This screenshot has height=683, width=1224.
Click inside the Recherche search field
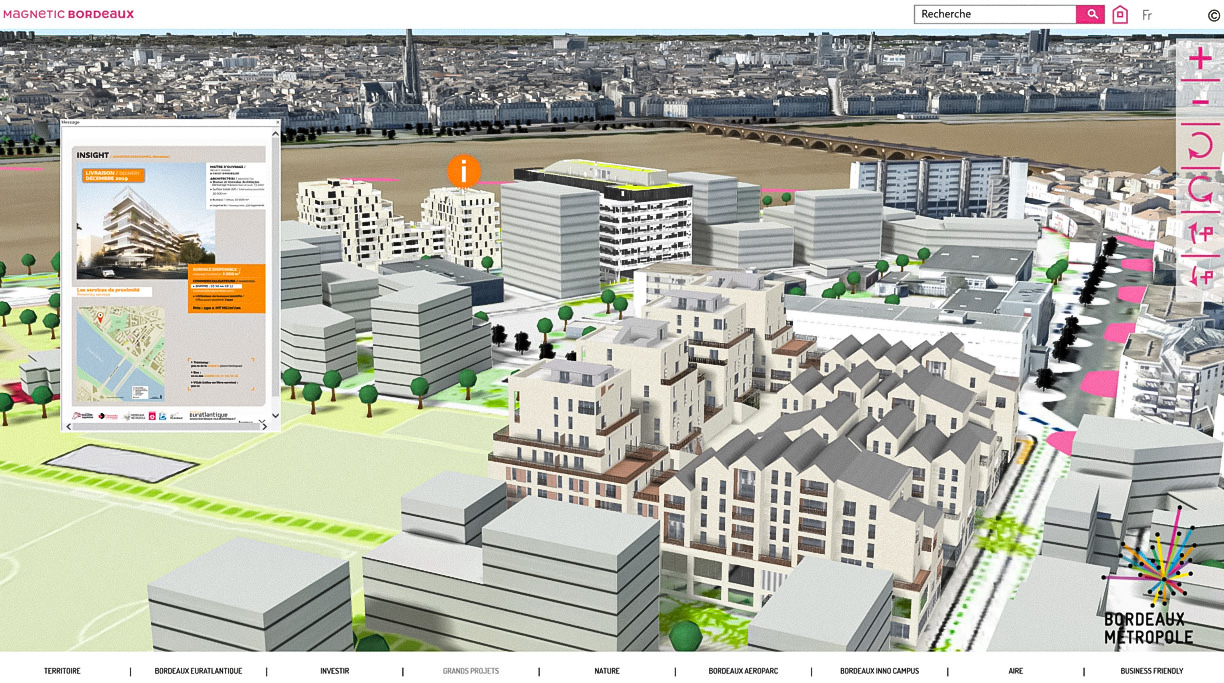[x=994, y=14]
